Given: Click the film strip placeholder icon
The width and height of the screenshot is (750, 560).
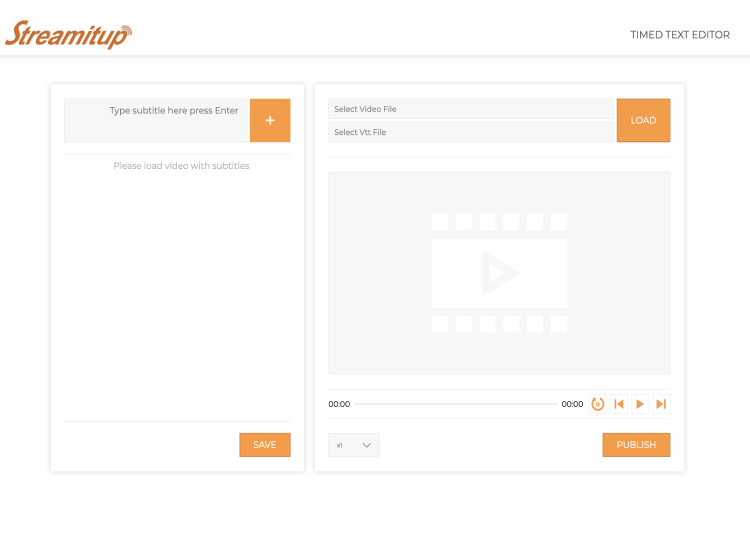Looking at the screenshot, I should (x=499, y=273).
